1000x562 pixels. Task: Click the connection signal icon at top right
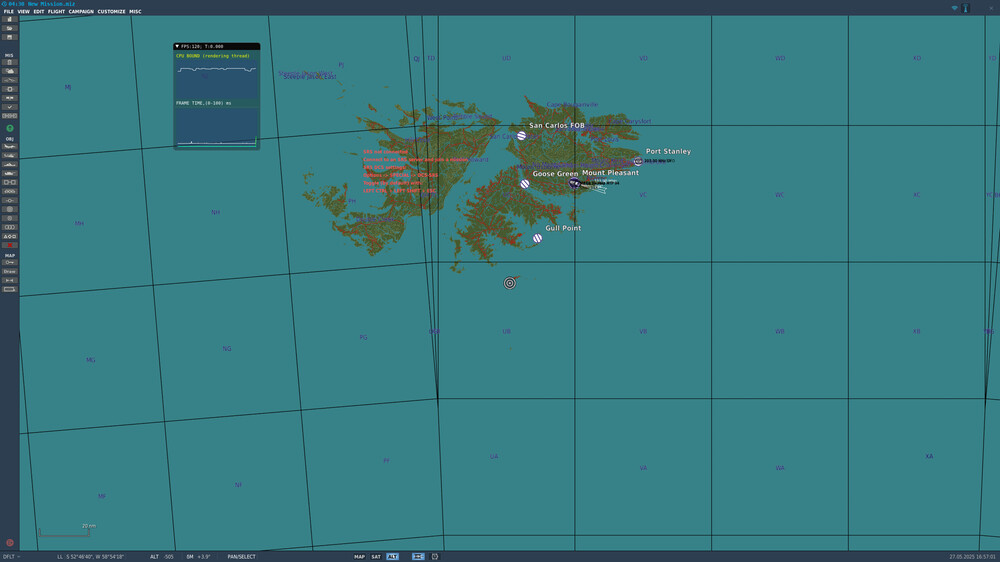pyautogui.click(x=955, y=8)
